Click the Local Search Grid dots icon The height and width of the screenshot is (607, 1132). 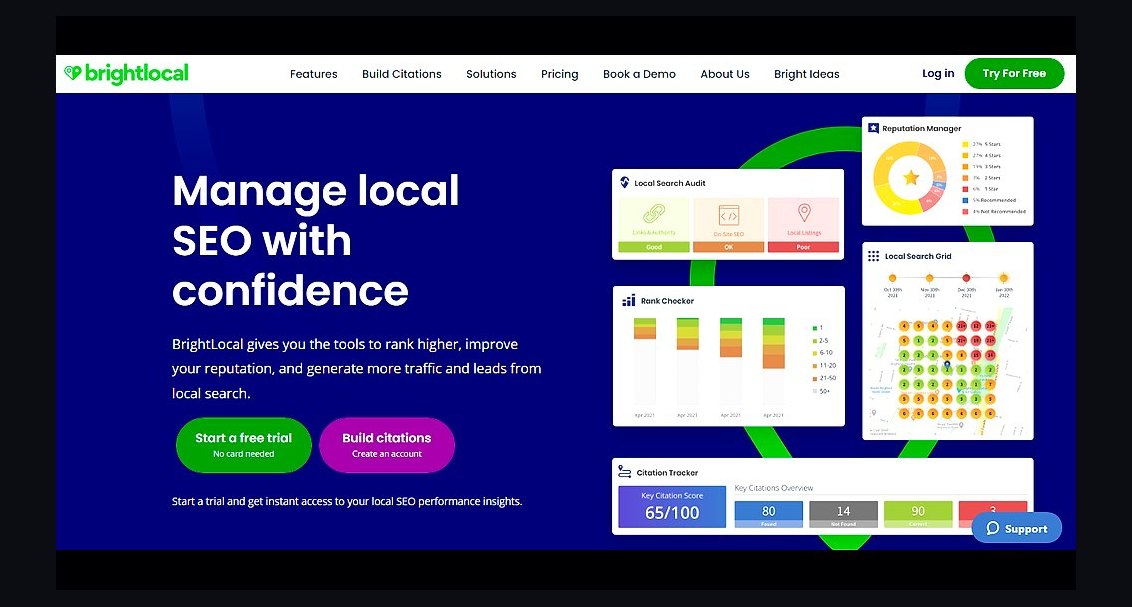coord(873,256)
